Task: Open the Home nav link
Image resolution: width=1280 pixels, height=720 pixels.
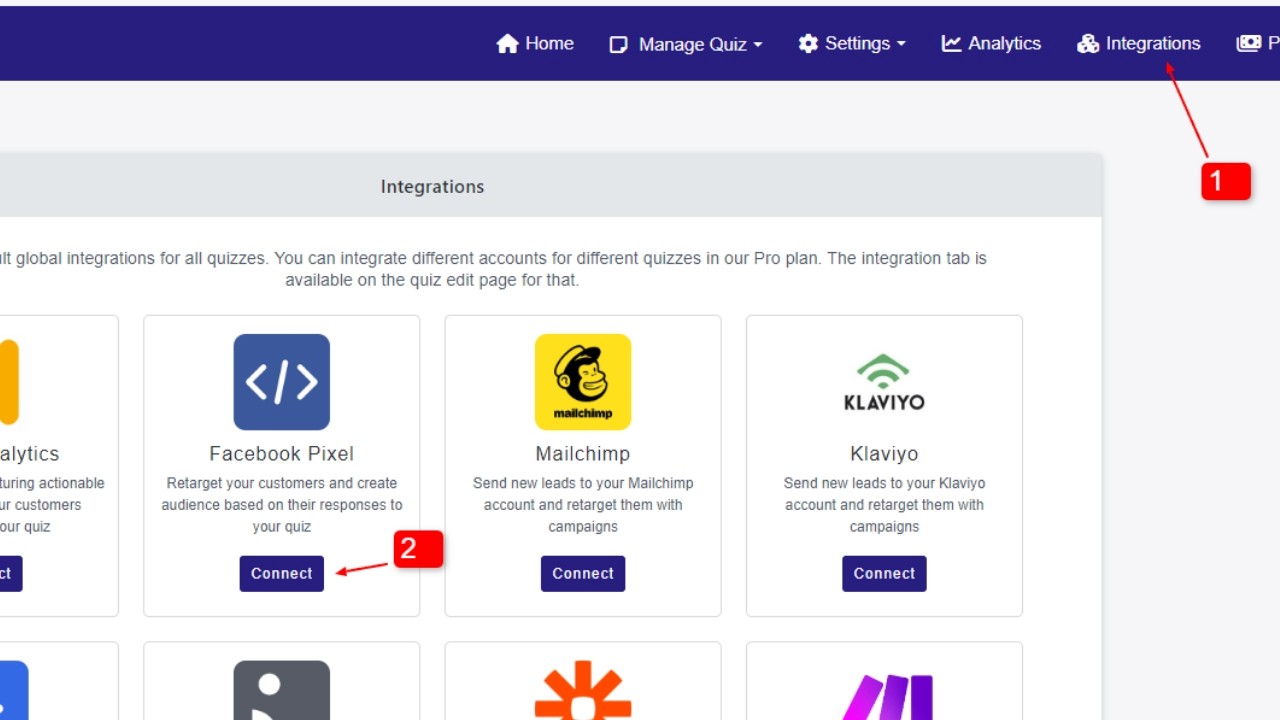Action: point(535,43)
